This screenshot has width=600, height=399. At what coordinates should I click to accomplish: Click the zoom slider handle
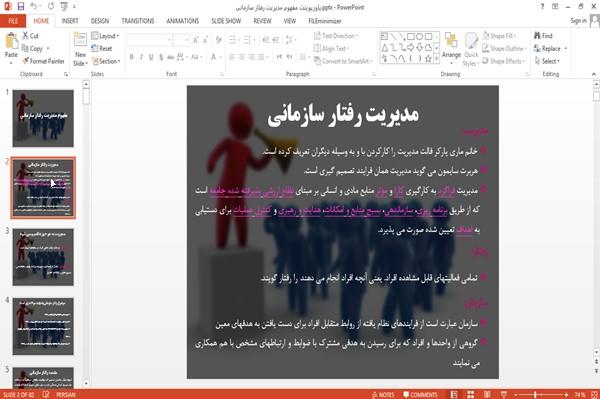pos(535,394)
